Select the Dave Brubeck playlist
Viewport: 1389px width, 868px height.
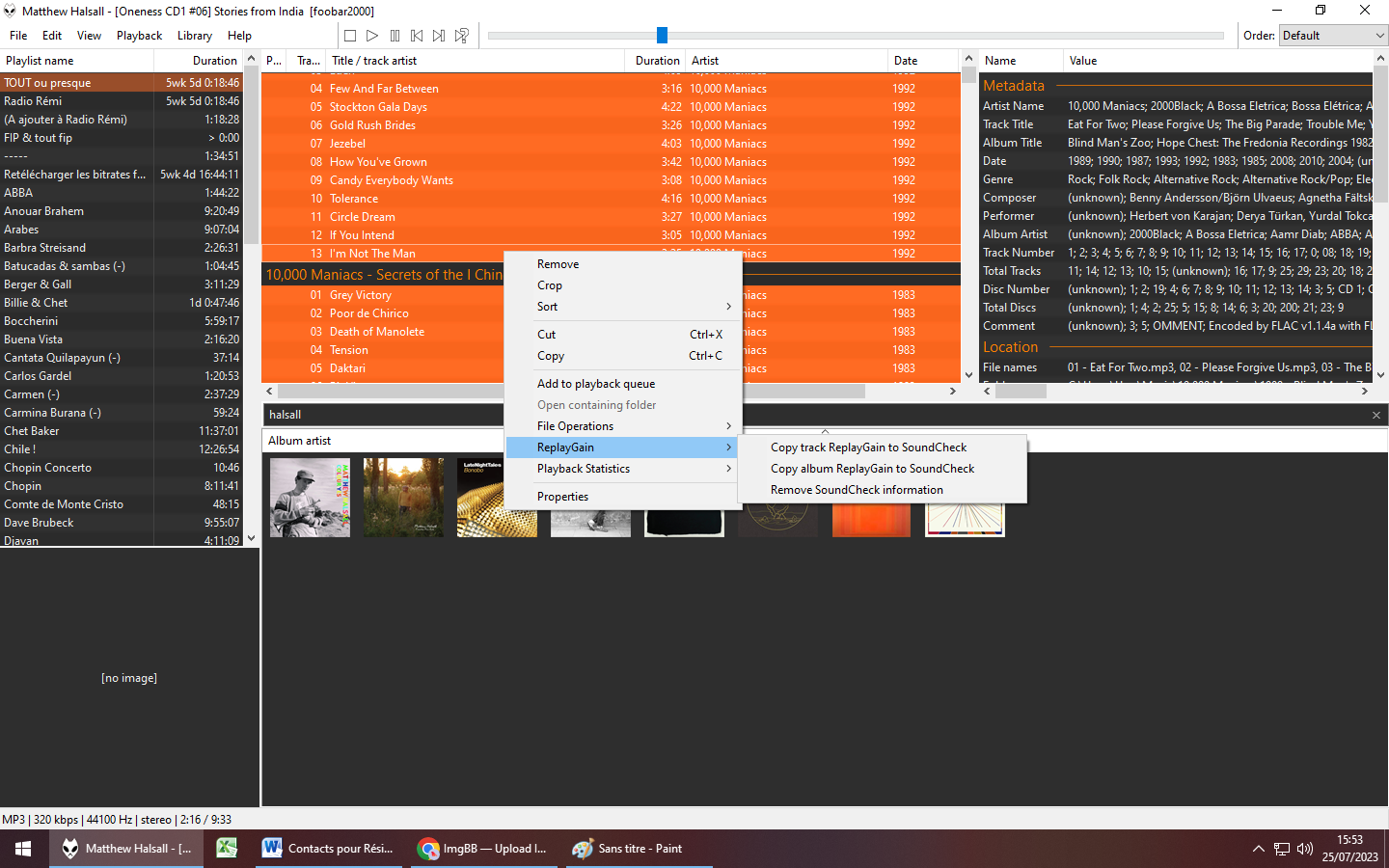point(122,523)
